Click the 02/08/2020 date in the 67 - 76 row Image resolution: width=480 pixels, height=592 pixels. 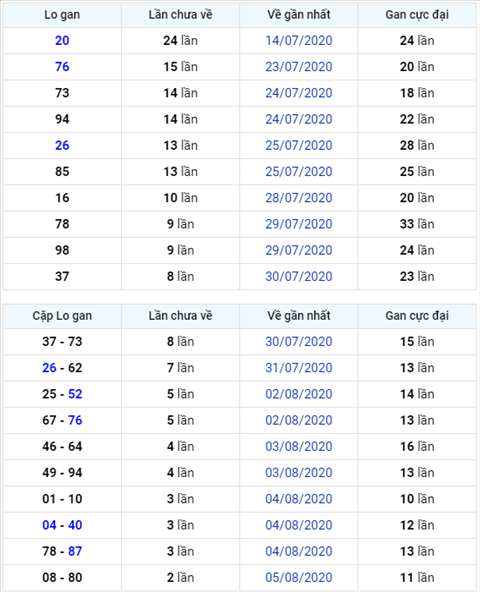[298, 420]
